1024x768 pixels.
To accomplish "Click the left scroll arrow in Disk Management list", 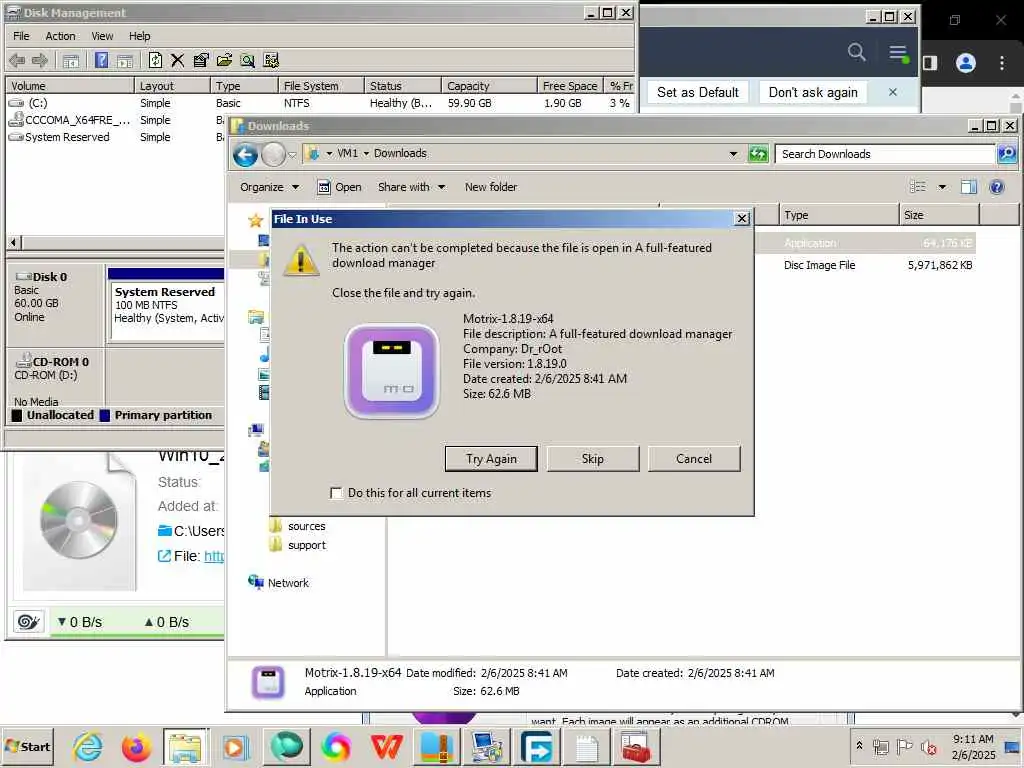I will (13, 243).
